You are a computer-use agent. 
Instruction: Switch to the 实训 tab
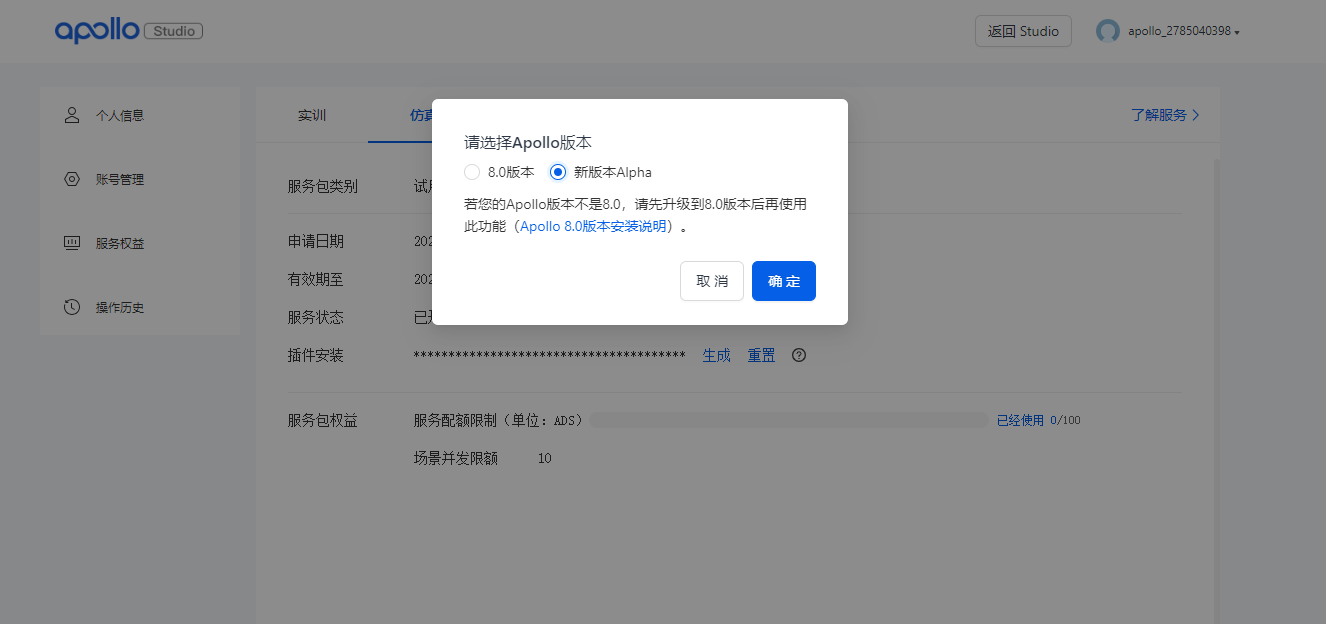point(311,115)
